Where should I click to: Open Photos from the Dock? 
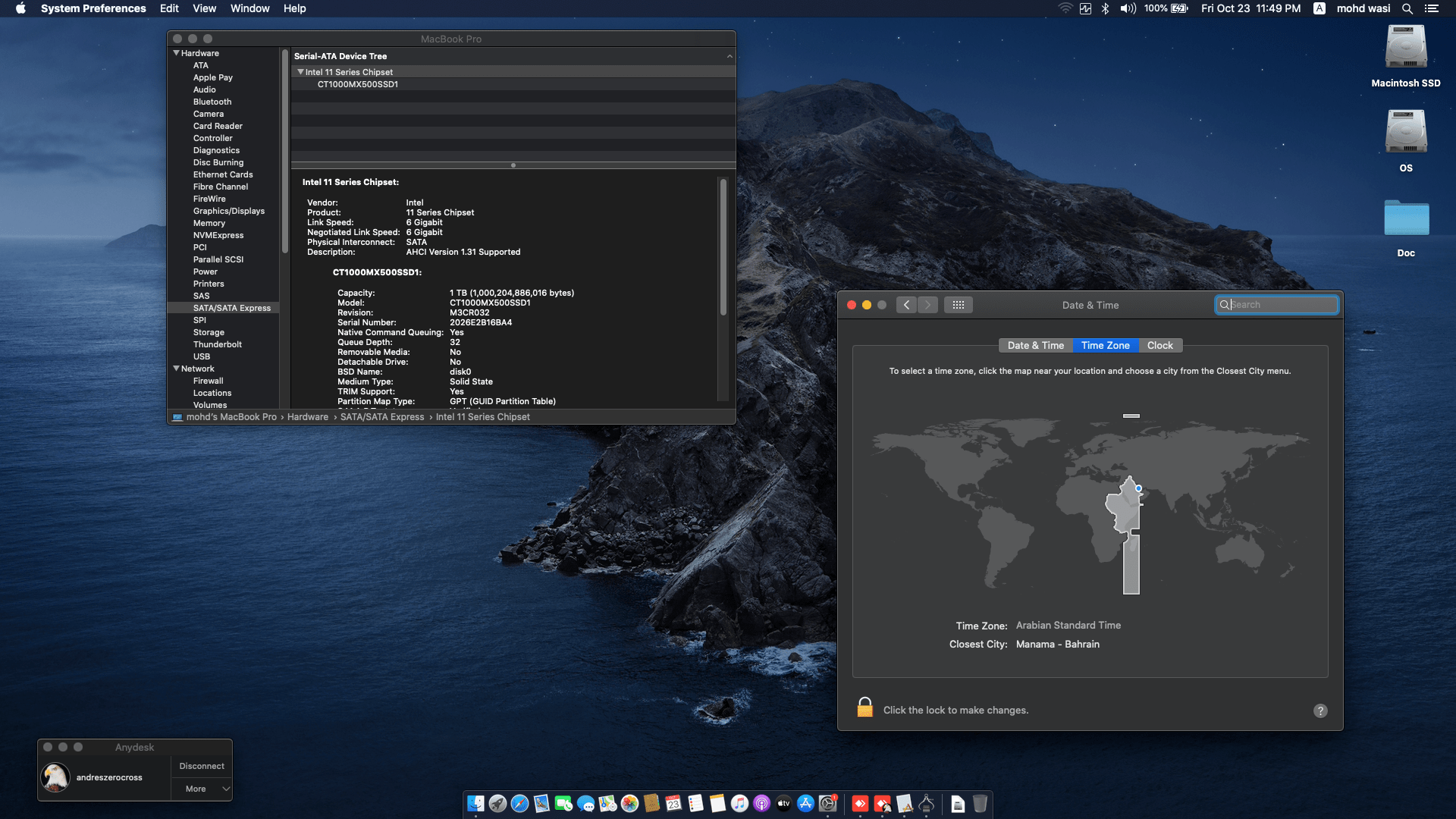[629, 804]
